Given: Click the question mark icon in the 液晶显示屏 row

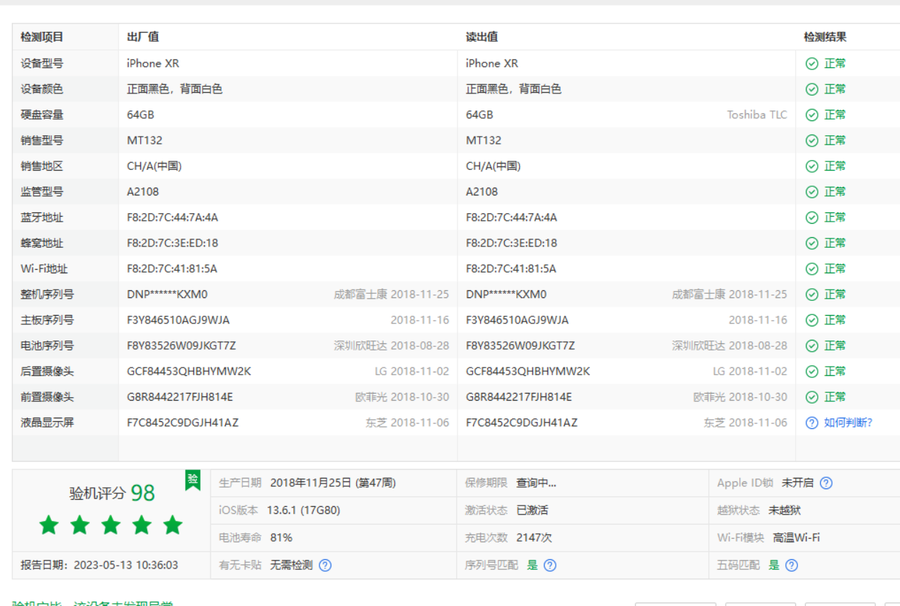Looking at the screenshot, I should point(812,423).
